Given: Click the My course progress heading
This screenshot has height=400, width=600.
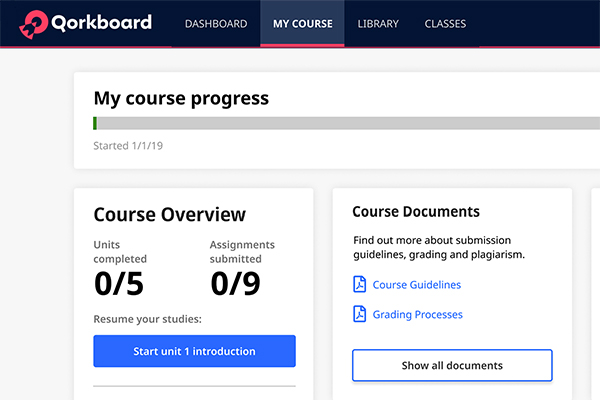Looking at the screenshot, I should (x=181, y=98).
